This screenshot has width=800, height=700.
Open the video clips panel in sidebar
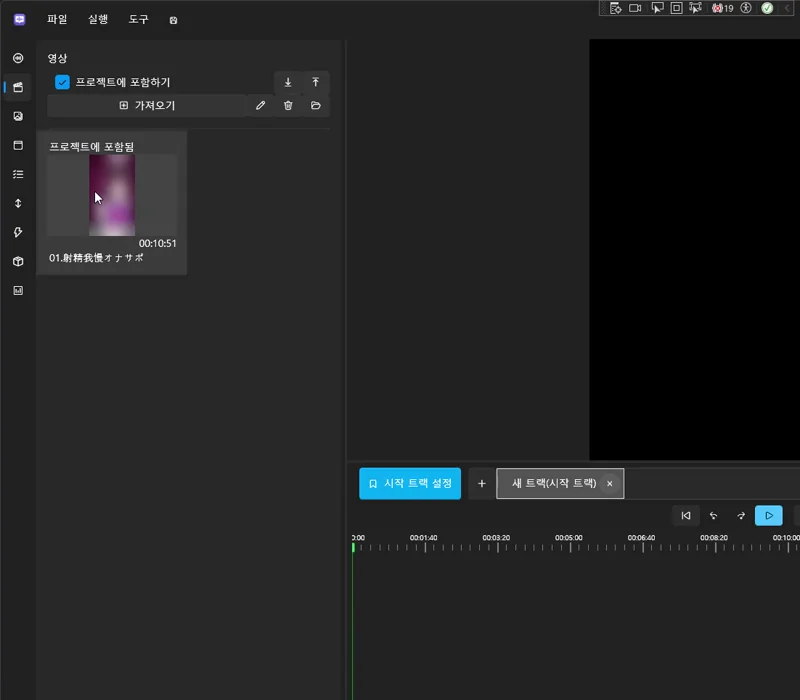[x=18, y=87]
